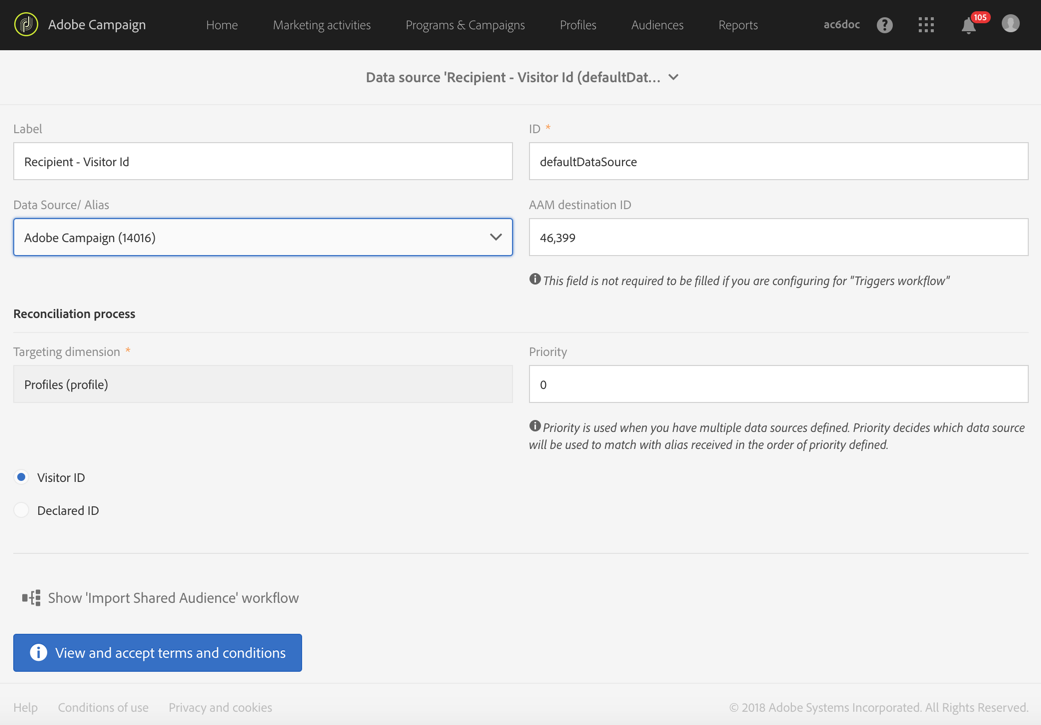Screen dimensions: 1041x725
Task: Select the Declared ID radio button
Action: [x=21, y=511]
